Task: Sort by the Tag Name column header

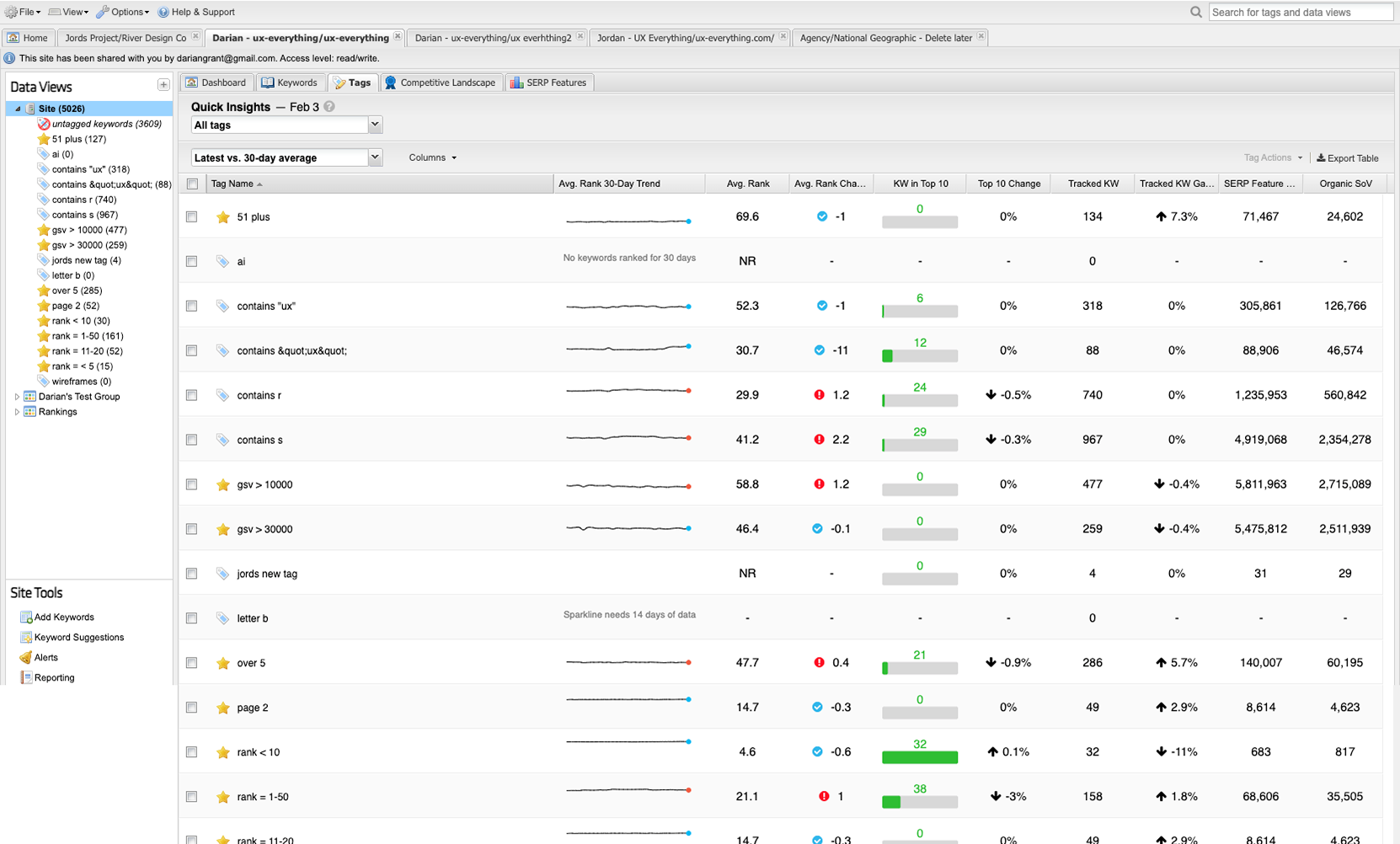Action: (x=381, y=184)
